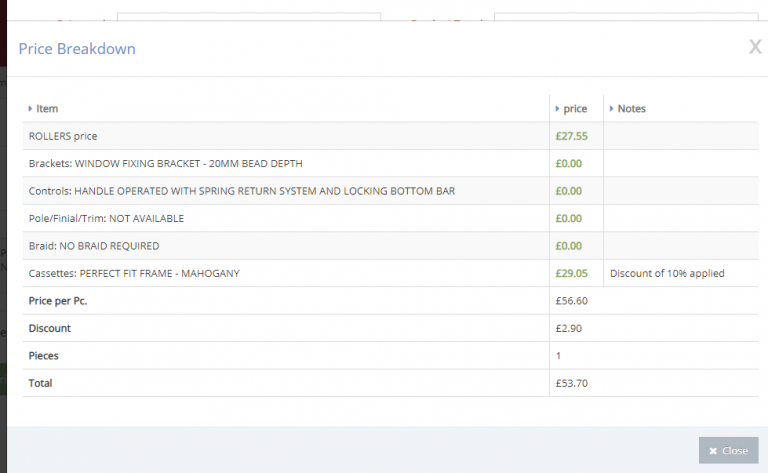
Task: Click the £2.90 discount amount
Action: (569, 328)
